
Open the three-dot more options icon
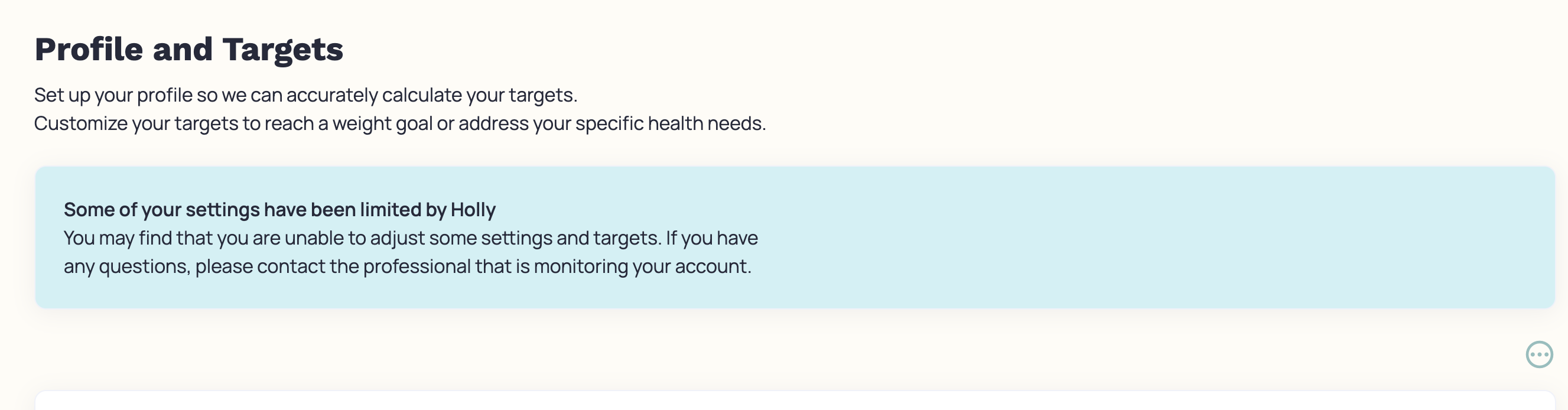coord(1540,354)
